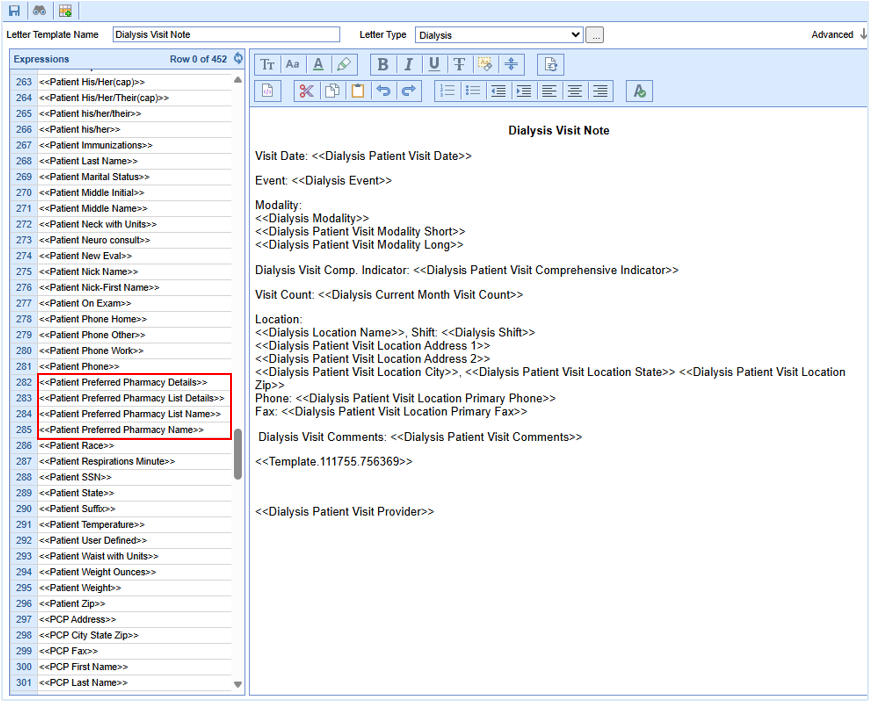Screen dimensions: 869x701
Task: Click the ellipsis button beside Letter Type
Action: [594, 35]
